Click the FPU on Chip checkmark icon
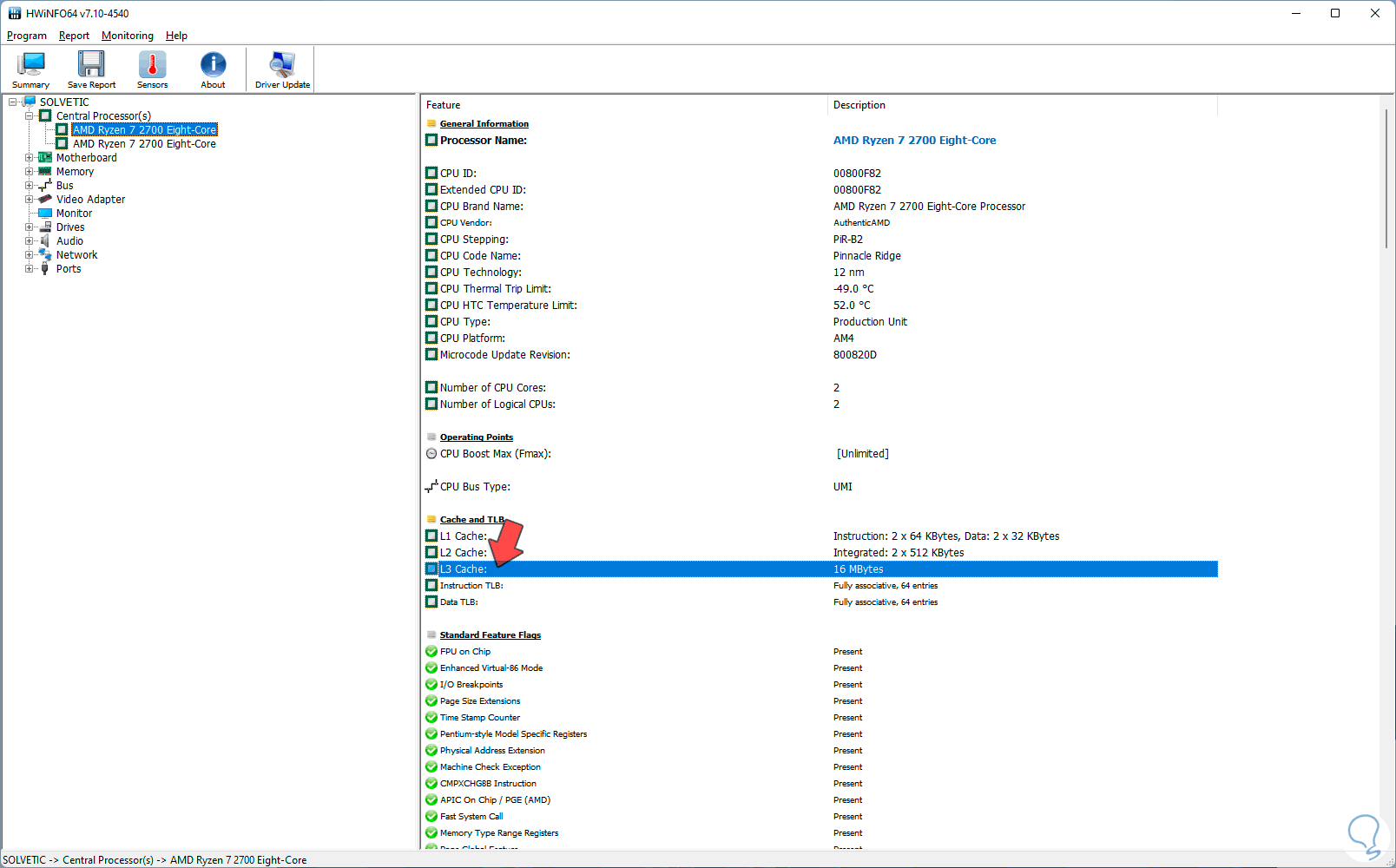1396x868 pixels. coord(431,652)
